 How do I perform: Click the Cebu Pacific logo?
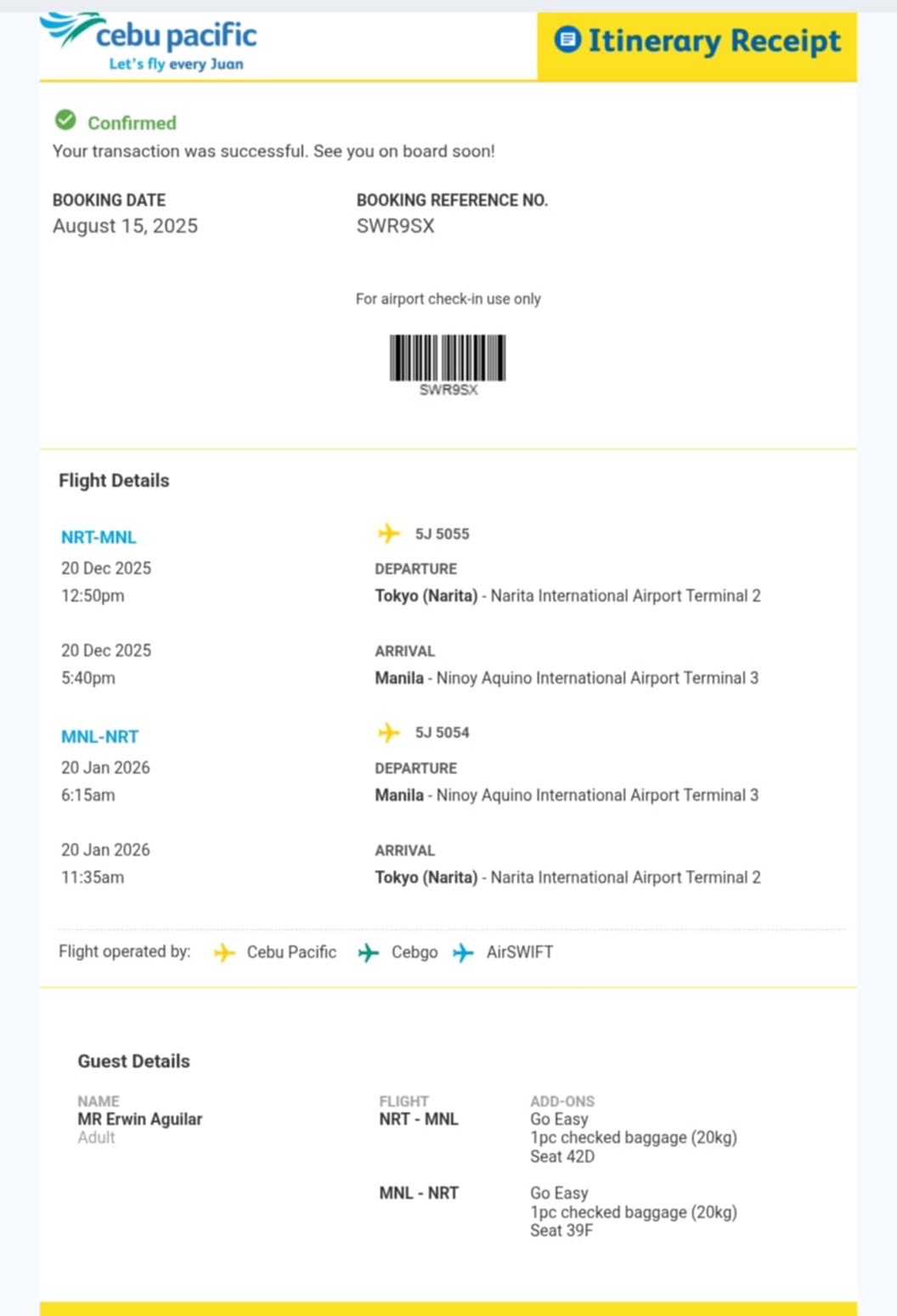pyautogui.click(x=149, y=41)
